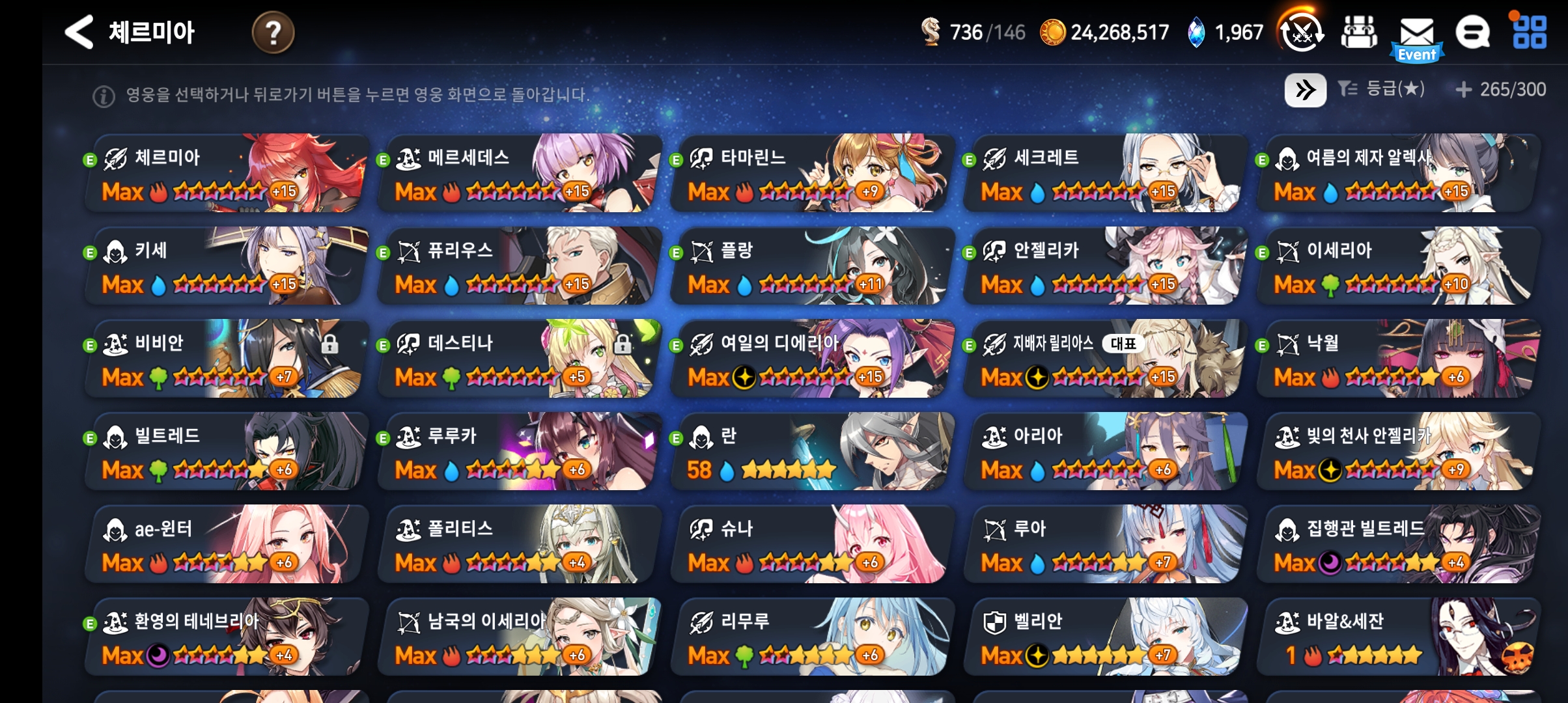This screenshot has height=703, width=1568.
Task: Toggle lock on 비비안 hero card
Action: coord(329,343)
